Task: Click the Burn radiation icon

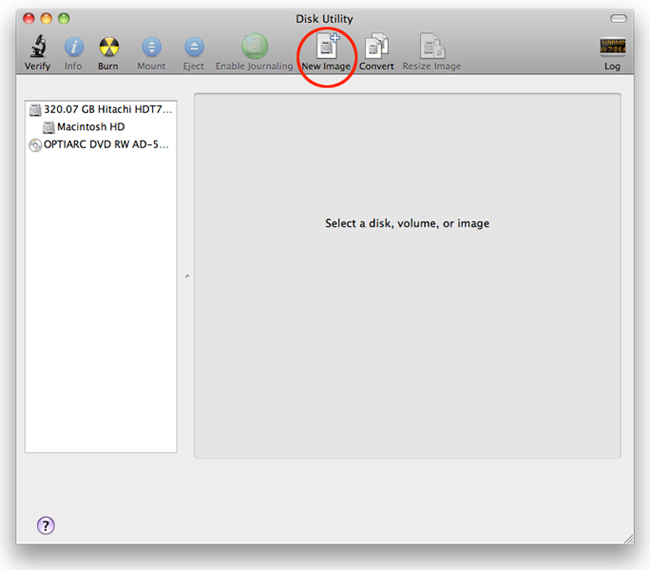Action: [109, 46]
